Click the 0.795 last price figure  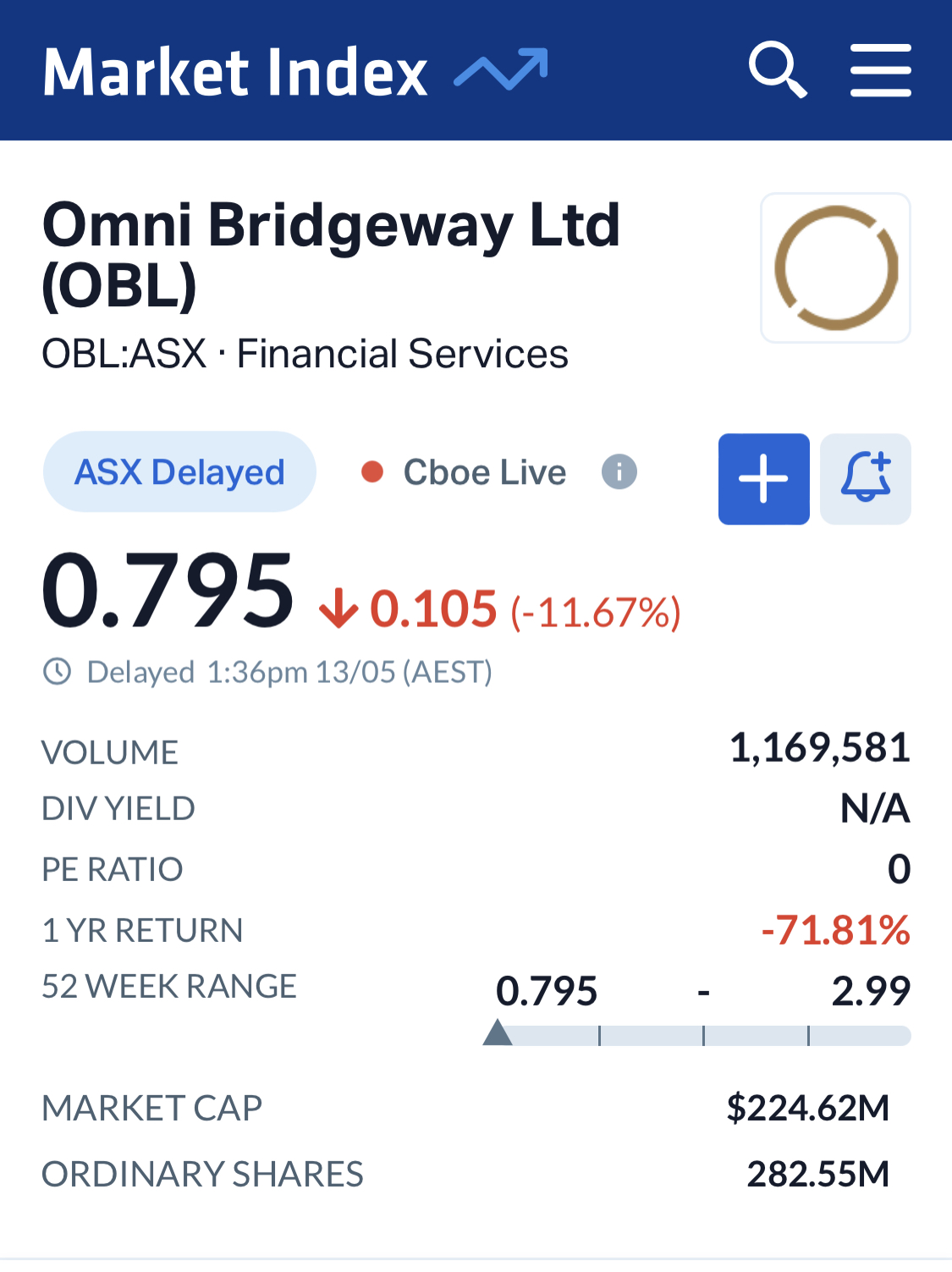pyautogui.click(x=168, y=591)
